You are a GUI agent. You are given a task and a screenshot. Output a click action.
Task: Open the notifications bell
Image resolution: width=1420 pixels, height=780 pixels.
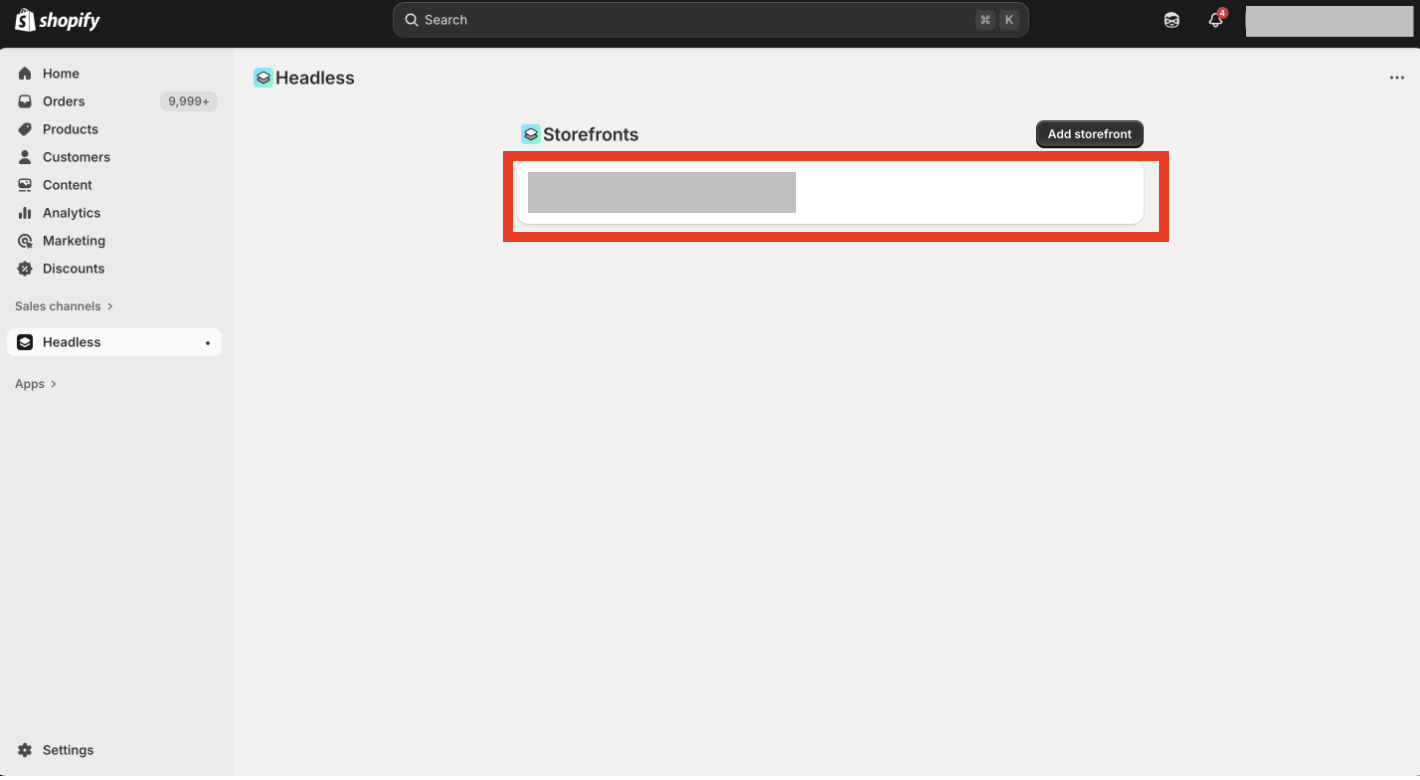tap(1216, 20)
